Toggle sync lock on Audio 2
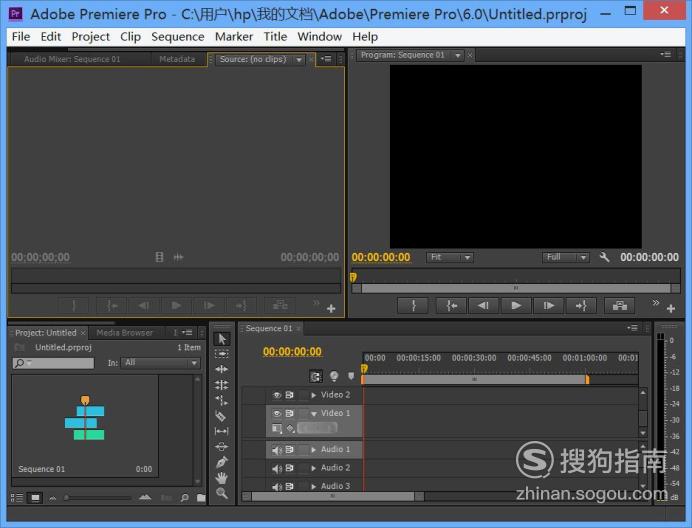This screenshot has height=528, width=692. 290,468
